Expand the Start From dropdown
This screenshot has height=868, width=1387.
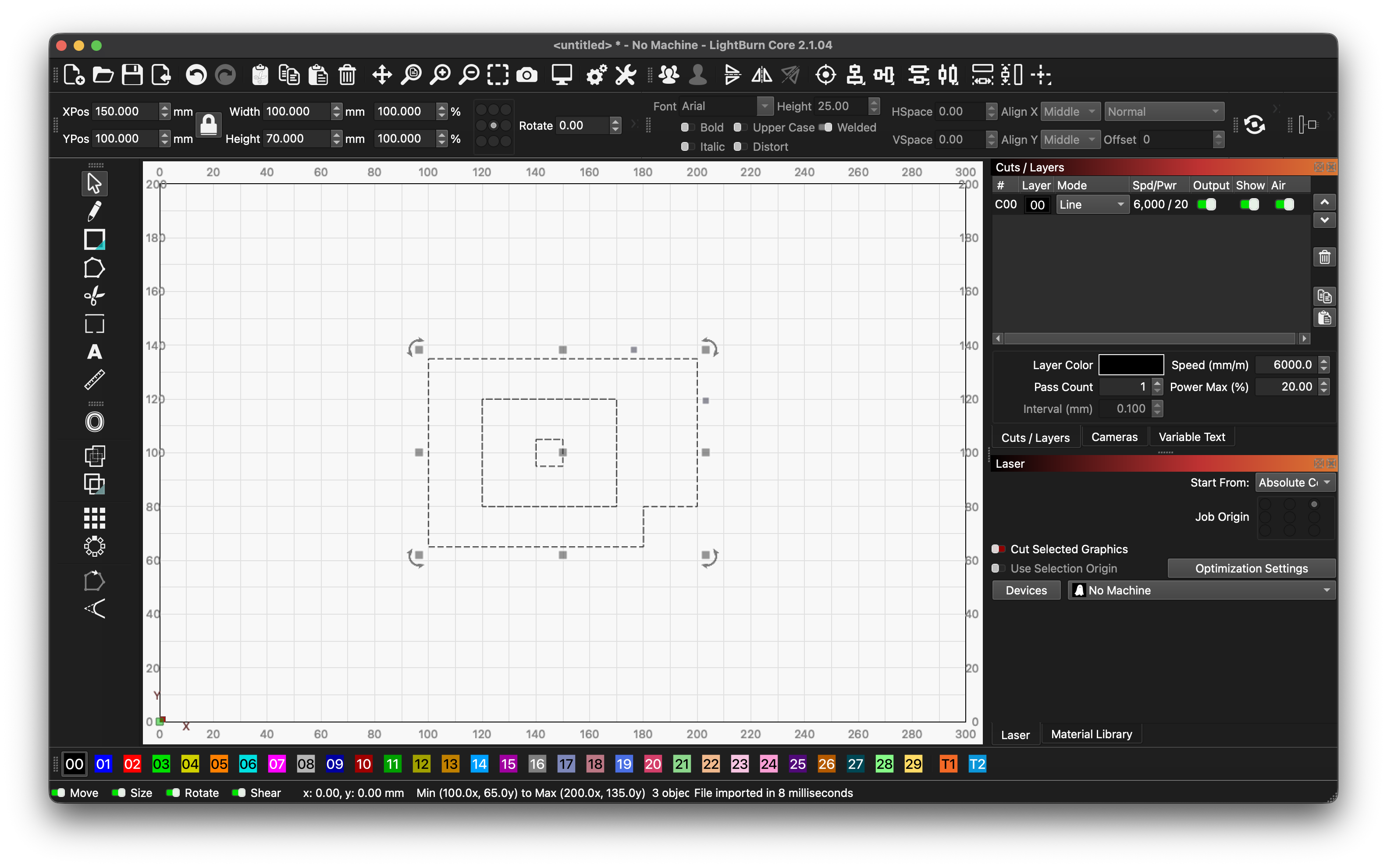click(1295, 483)
